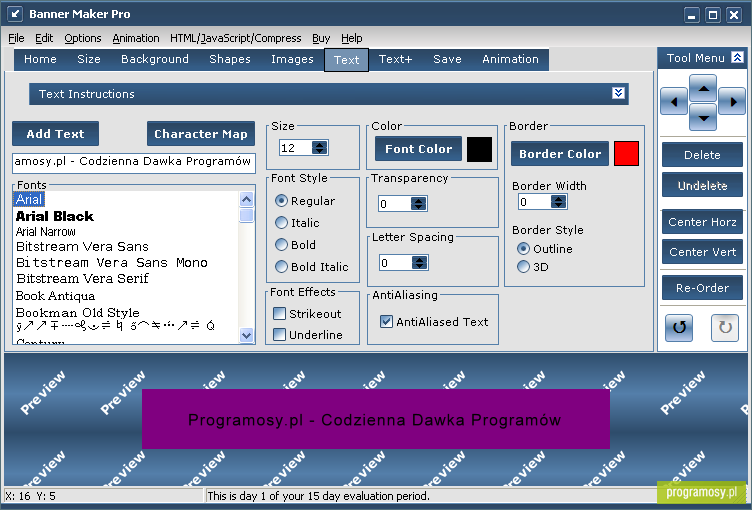This screenshot has width=752, height=510.
Task: Click the Size value field showing 12
Action: click(295, 147)
